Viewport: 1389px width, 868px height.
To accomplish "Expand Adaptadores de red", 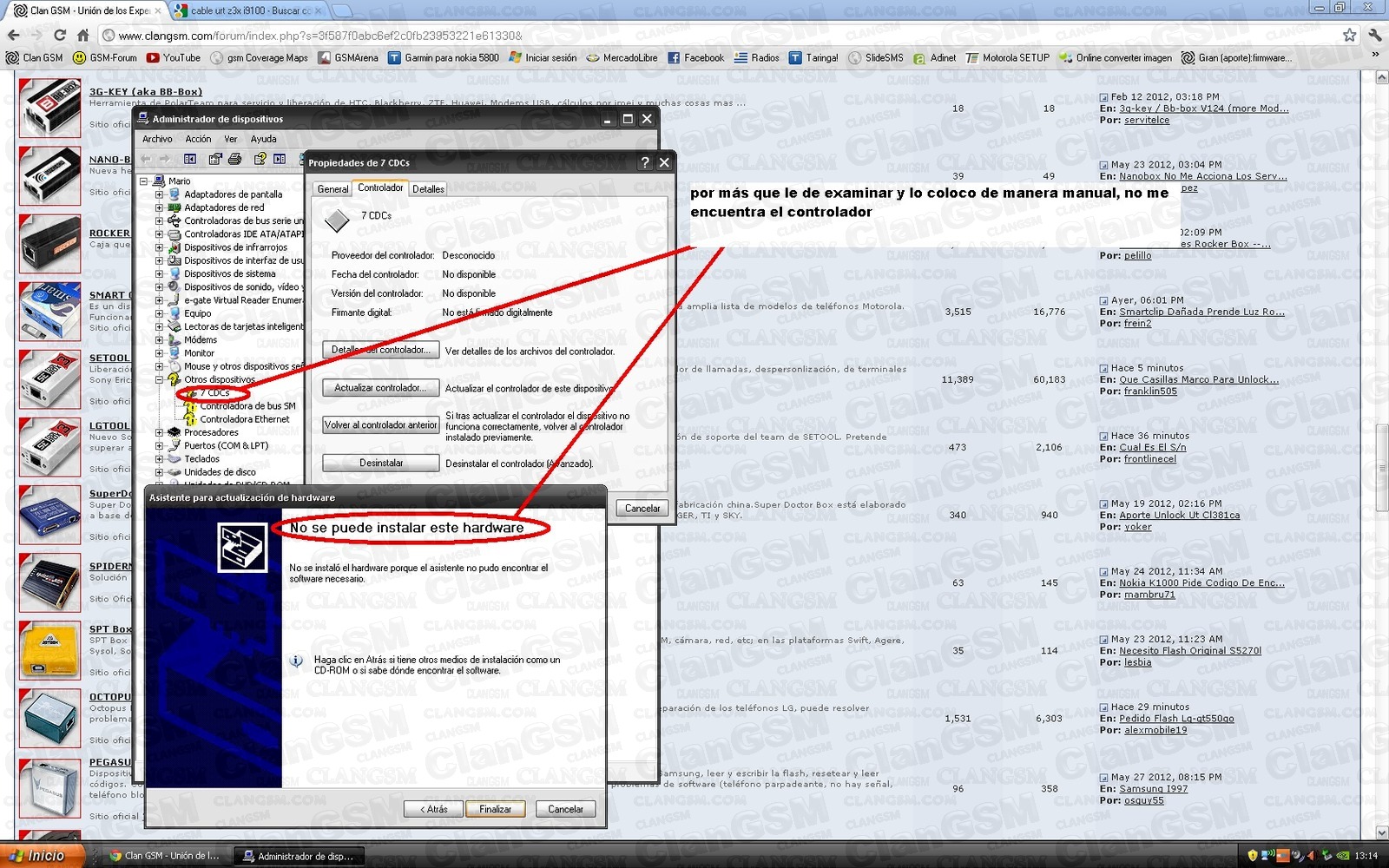I will pos(159,207).
